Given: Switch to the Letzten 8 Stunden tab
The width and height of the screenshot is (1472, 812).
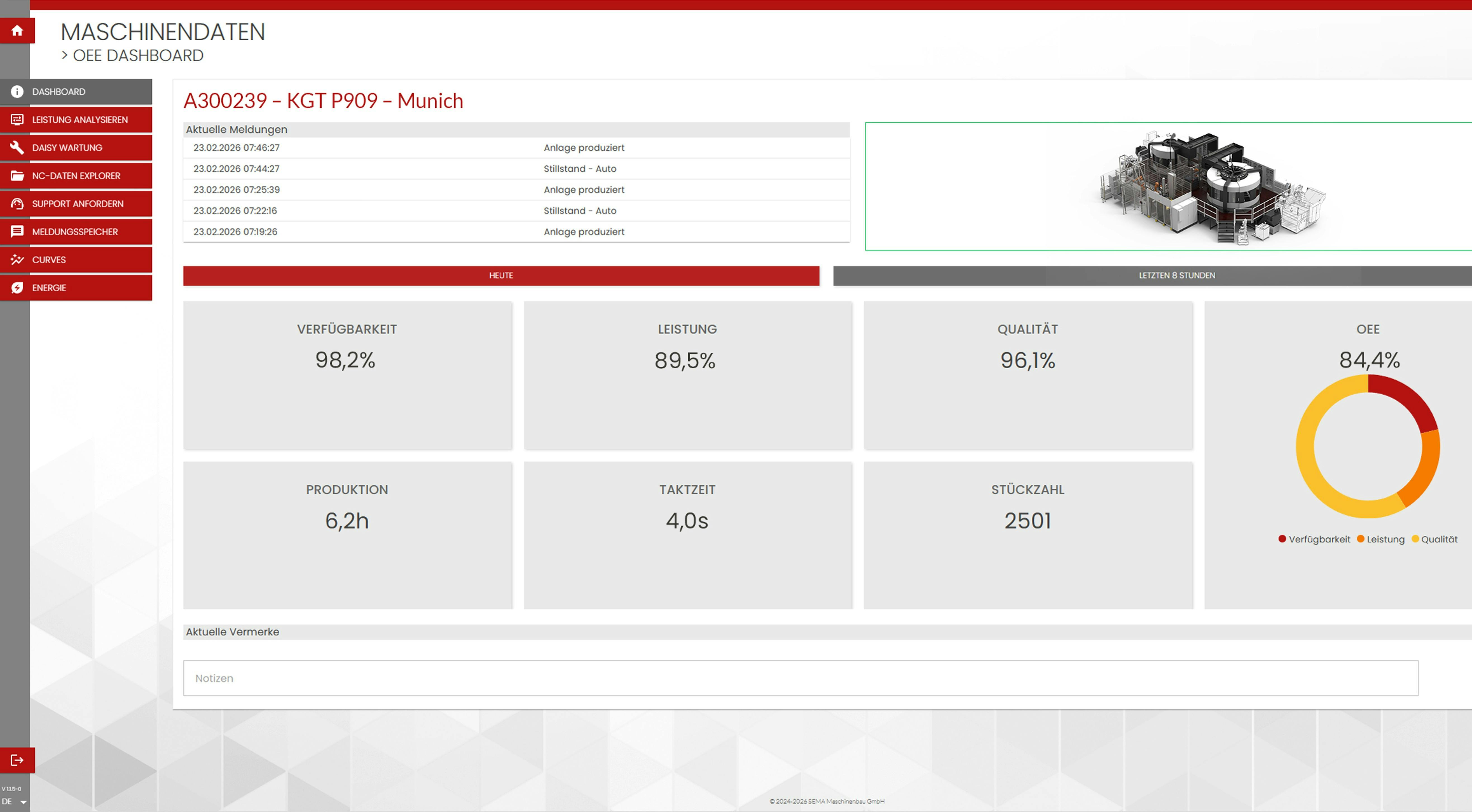Looking at the screenshot, I should click(x=1176, y=275).
